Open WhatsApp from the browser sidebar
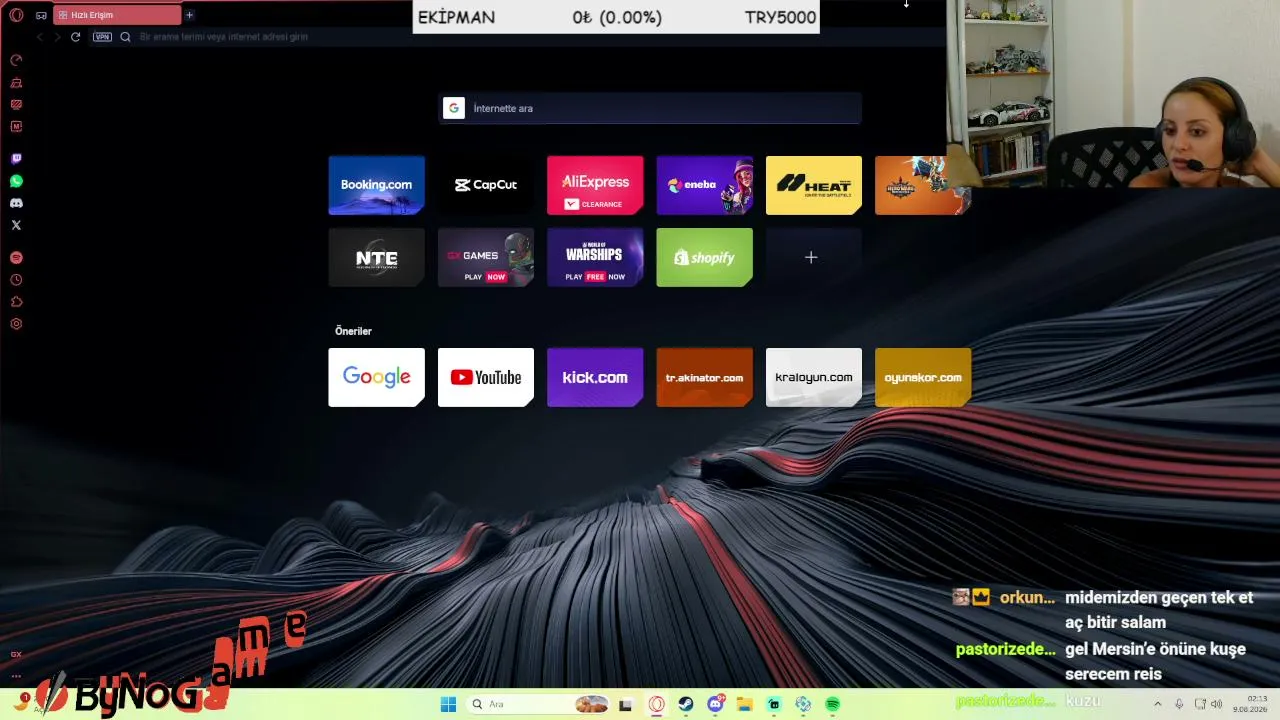Viewport: 1280px width, 720px height. click(16, 181)
